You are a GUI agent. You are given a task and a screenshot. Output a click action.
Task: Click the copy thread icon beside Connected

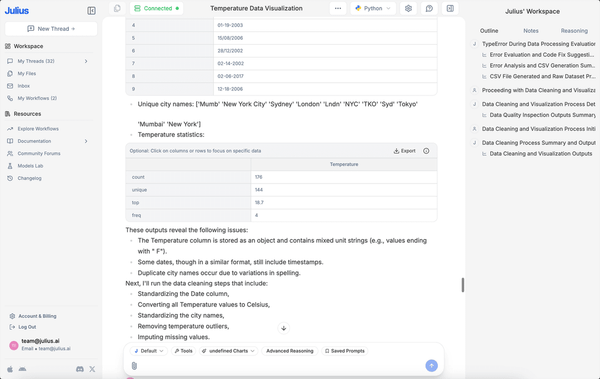(117, 8)
